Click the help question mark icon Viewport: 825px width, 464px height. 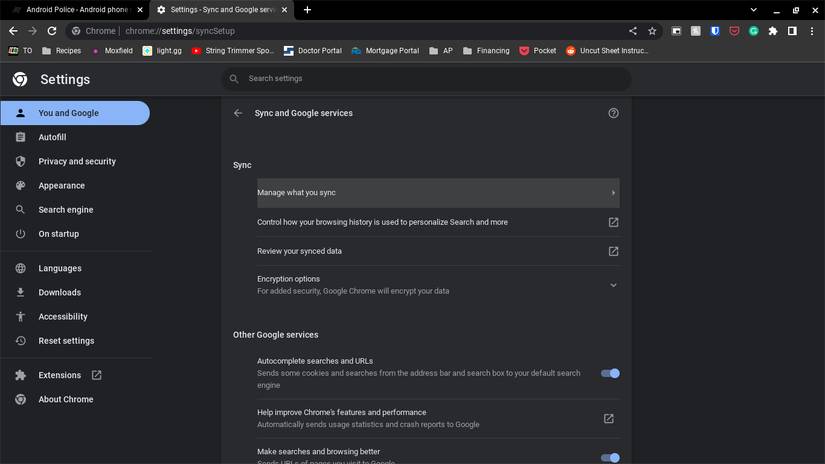(613, 113)
